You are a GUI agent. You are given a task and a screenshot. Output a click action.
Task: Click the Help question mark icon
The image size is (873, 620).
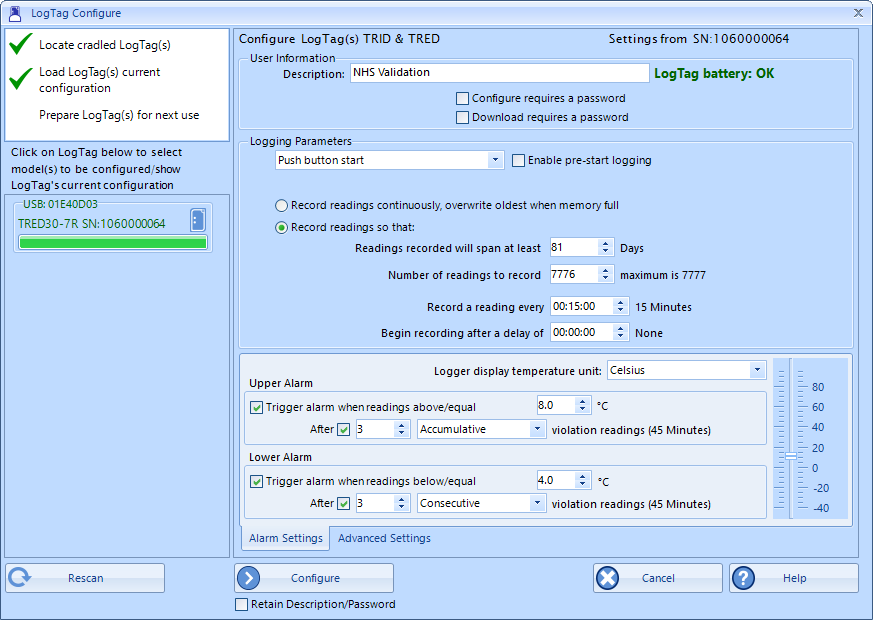(x=744, y=578)
